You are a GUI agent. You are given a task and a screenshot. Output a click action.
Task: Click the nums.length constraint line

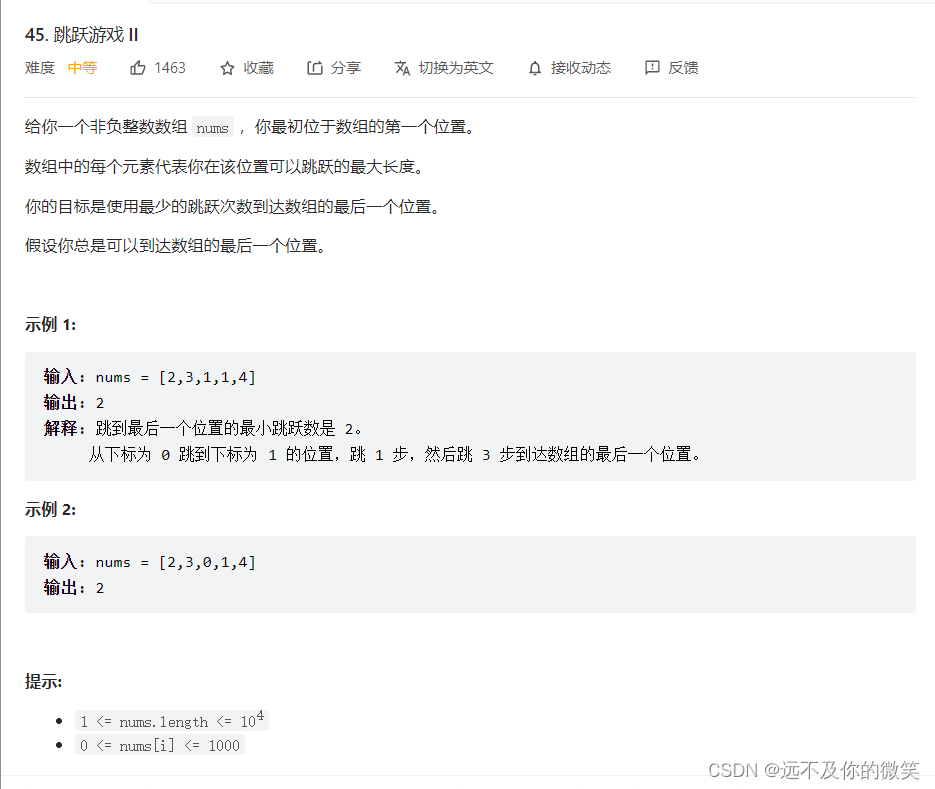[x=172, y=721]
